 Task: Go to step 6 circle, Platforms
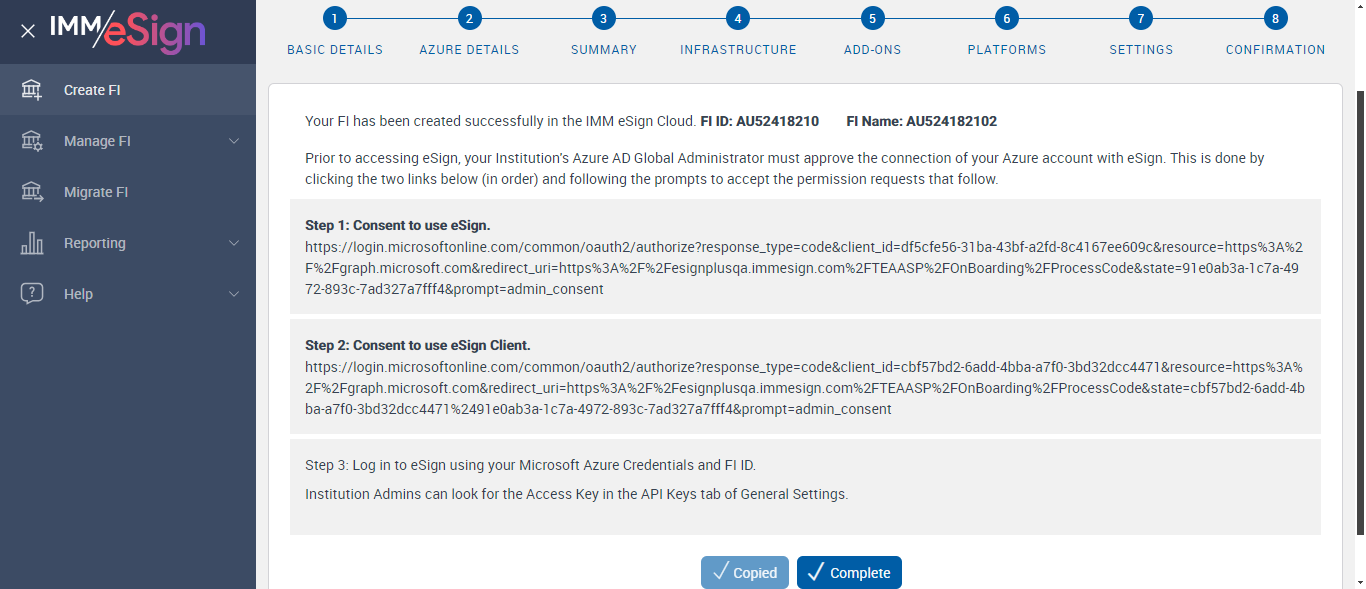pos(1006,18)
